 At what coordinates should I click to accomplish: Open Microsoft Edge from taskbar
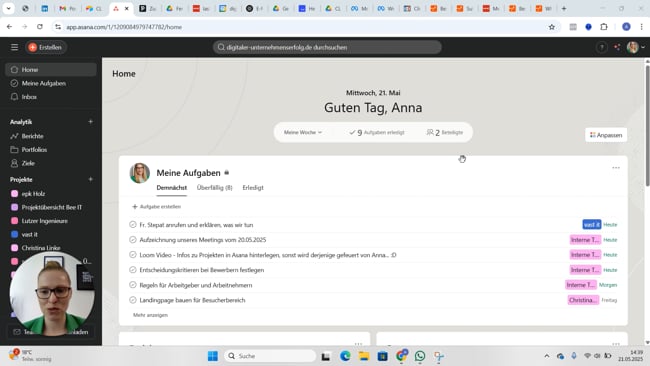point(345,356)
